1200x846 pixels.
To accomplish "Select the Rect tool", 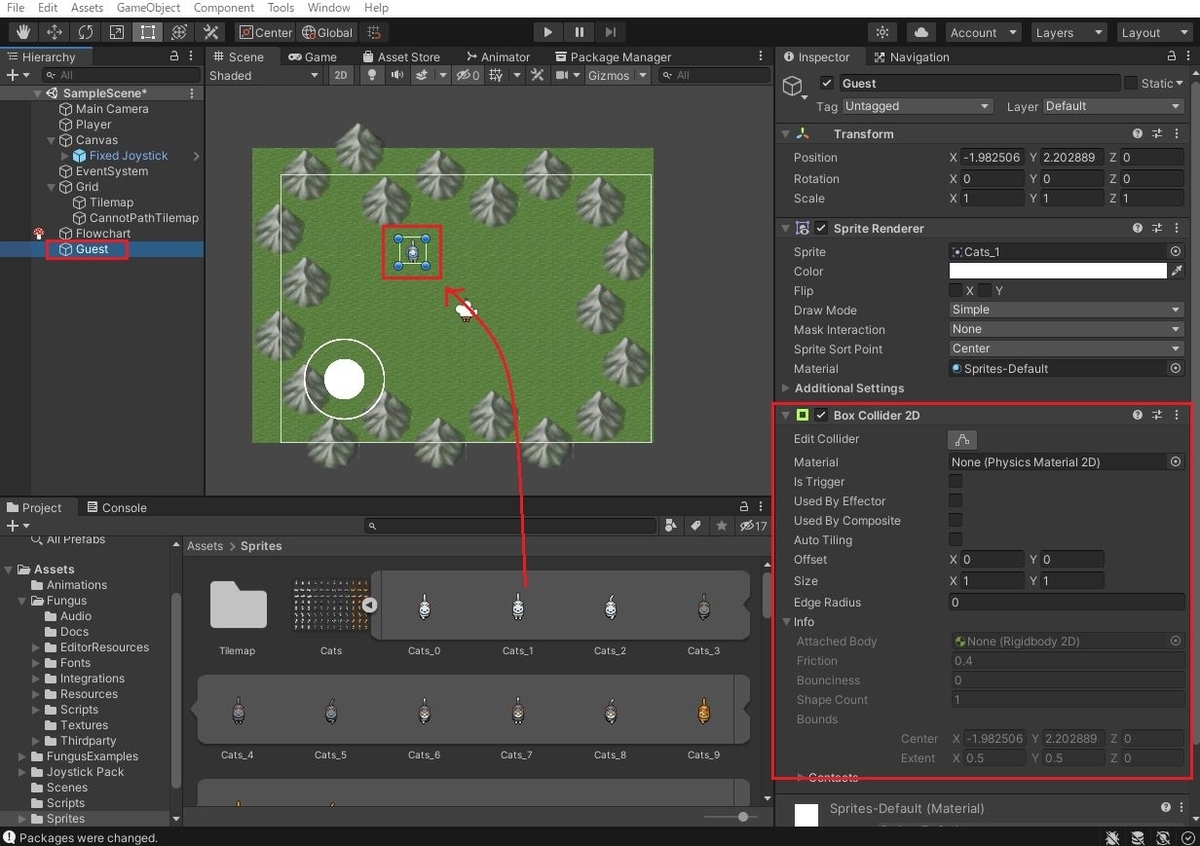I will [x=147, y=32].
